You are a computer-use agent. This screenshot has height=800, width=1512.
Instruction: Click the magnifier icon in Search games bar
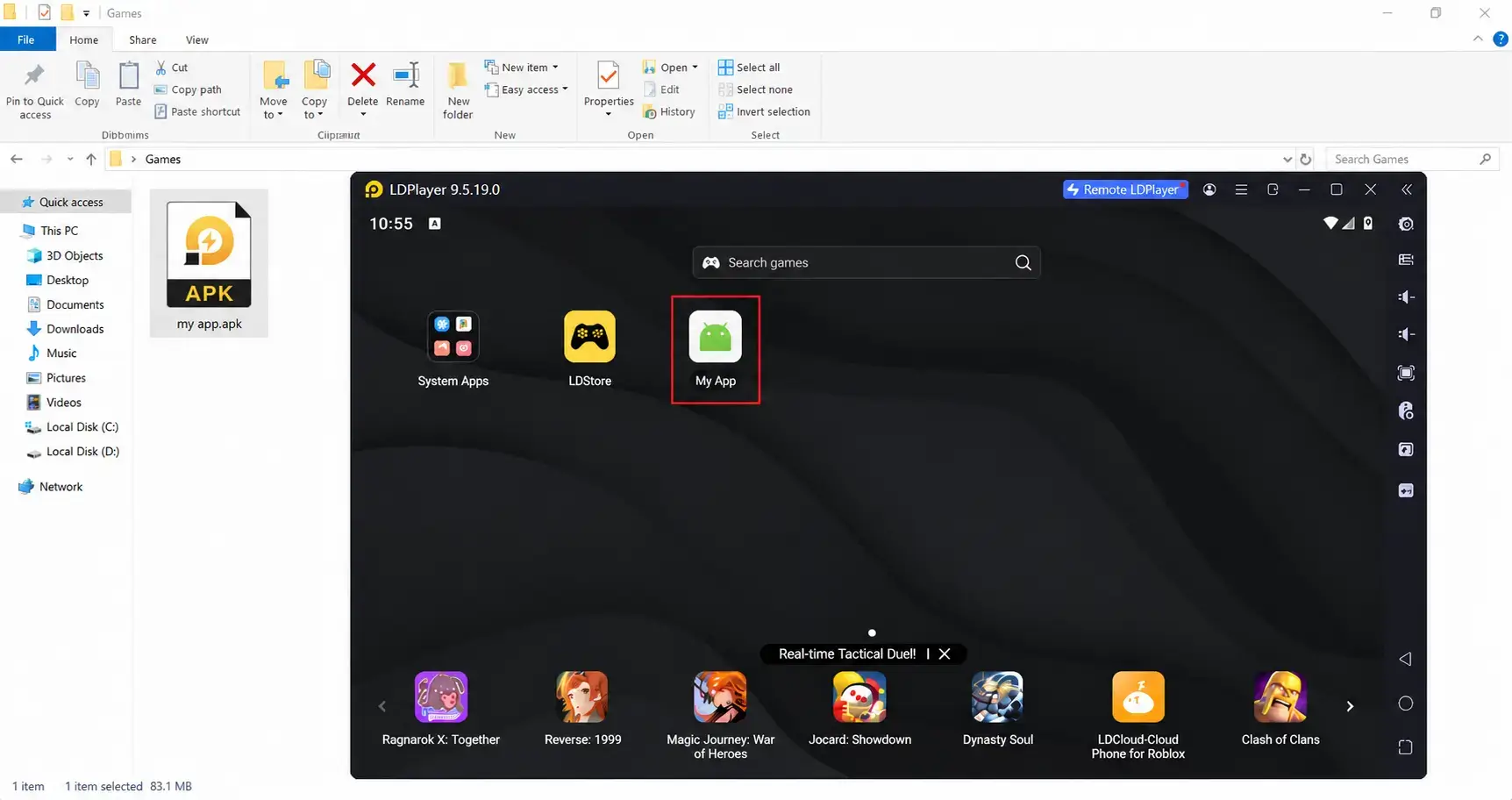(x=1023, y=262)
